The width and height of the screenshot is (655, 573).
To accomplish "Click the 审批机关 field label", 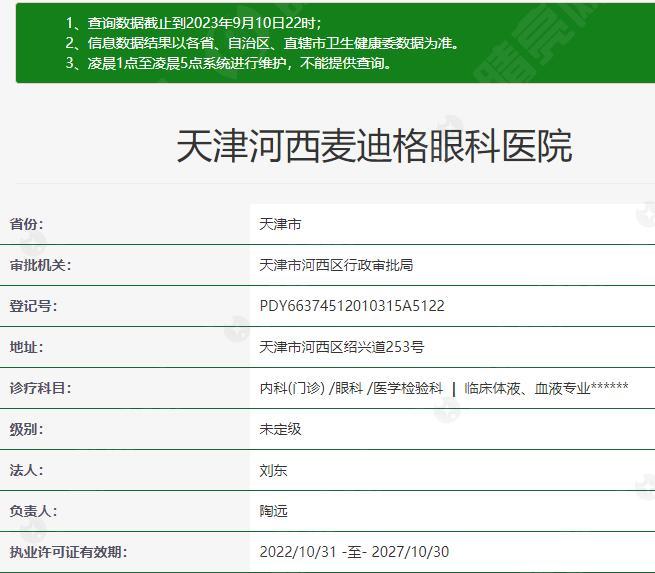I will coord(40,265).
